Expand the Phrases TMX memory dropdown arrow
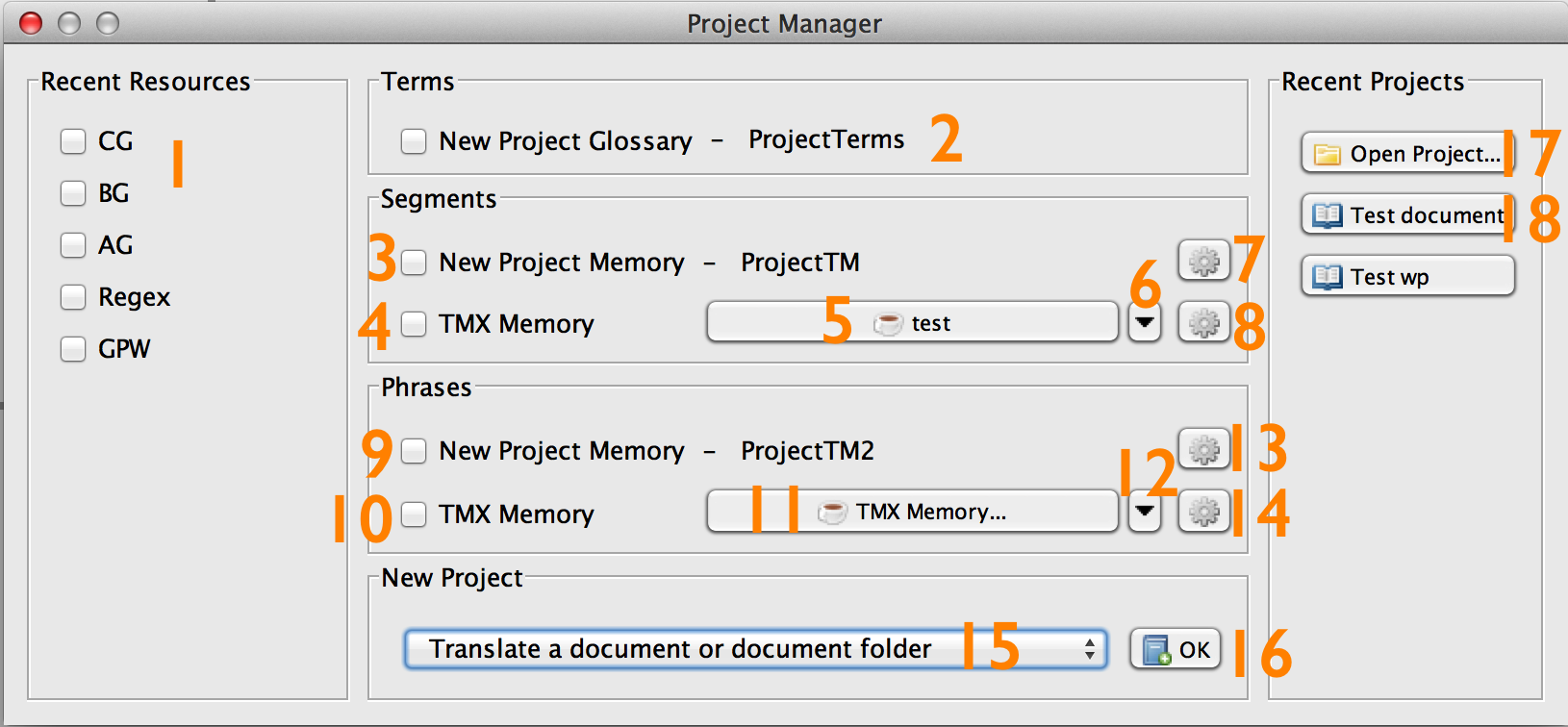 (x=1144, y=512)
